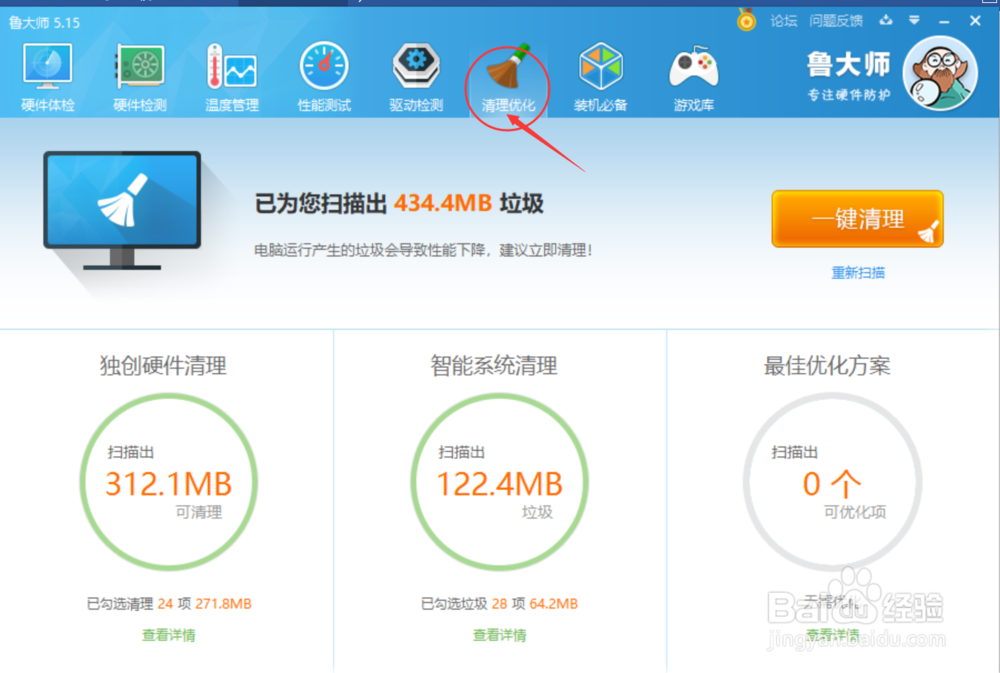
Task: View details under 智能系统清理
Action: tap(499, 635)
